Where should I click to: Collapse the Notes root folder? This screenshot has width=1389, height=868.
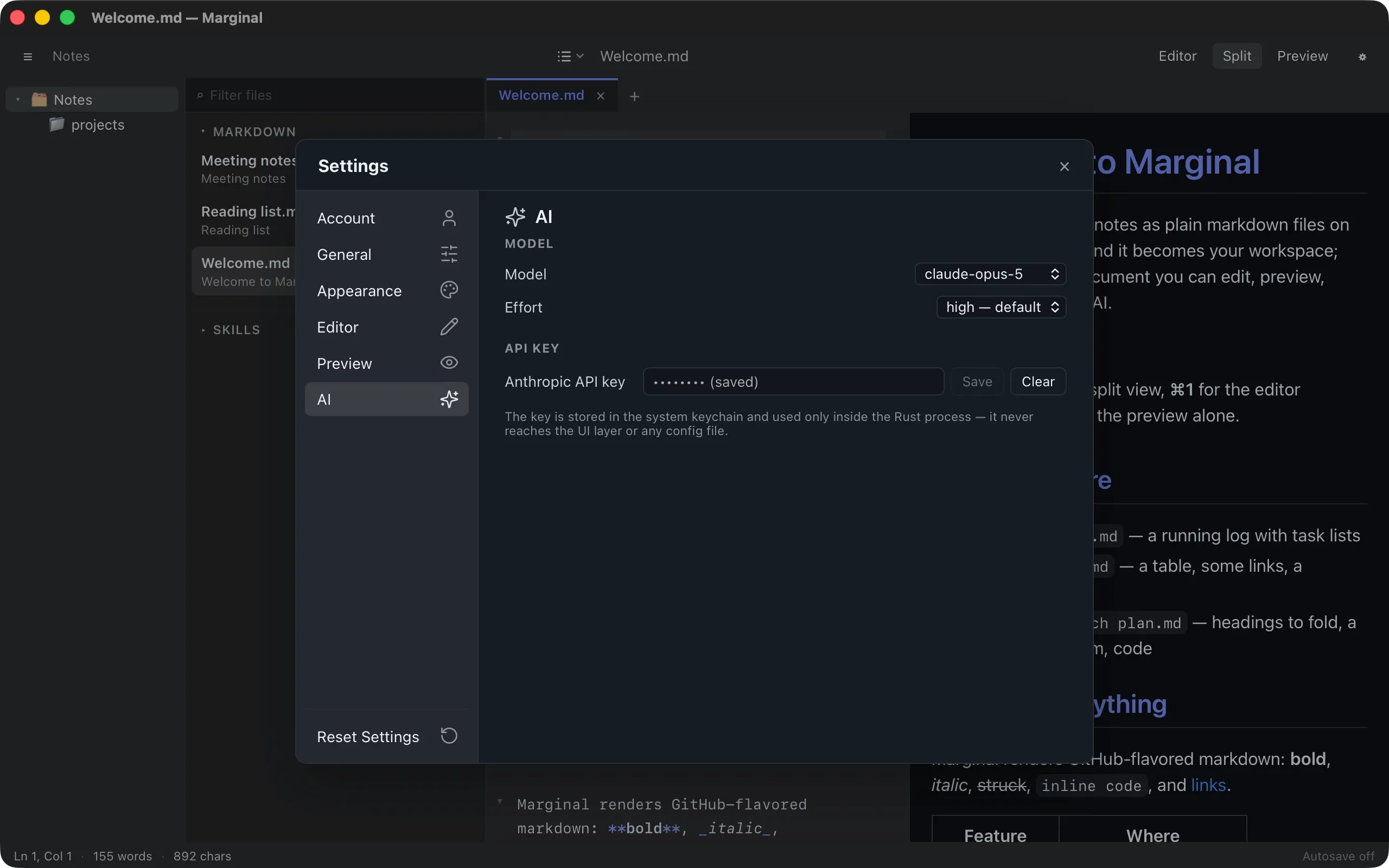pos(18,100)
